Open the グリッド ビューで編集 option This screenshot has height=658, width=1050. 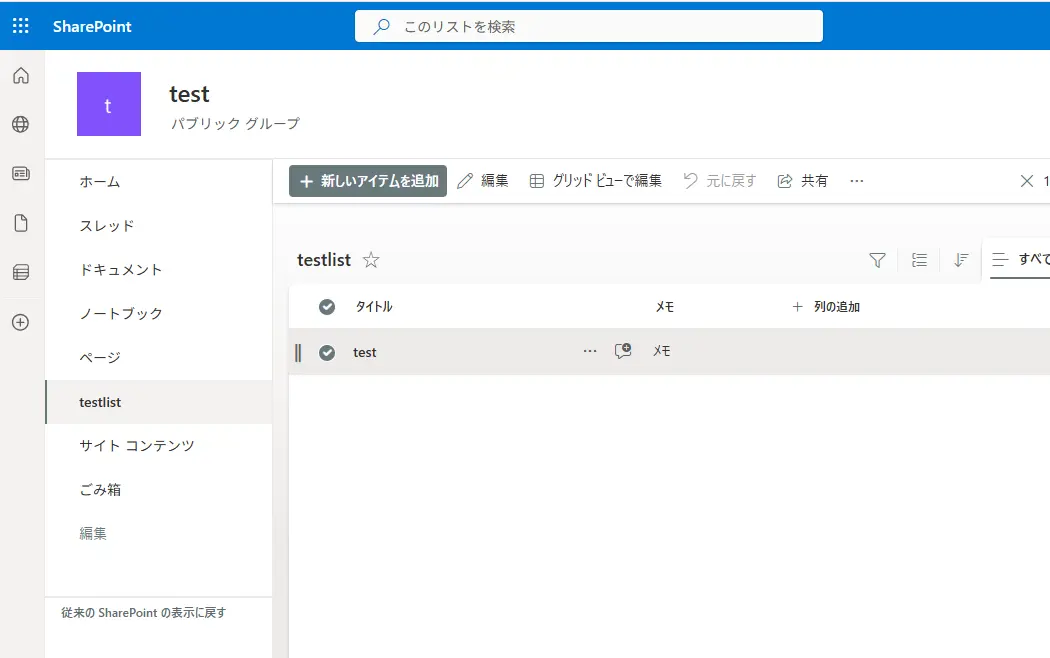point(594,180)
